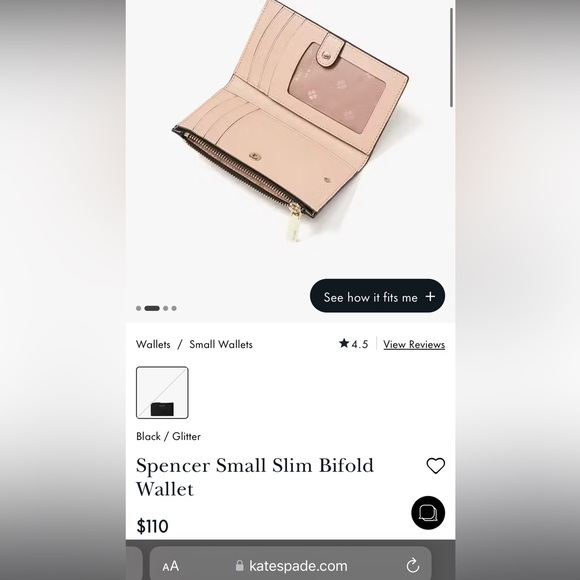Add wallet to wishlist with heart icon

(x=436, y=466)
